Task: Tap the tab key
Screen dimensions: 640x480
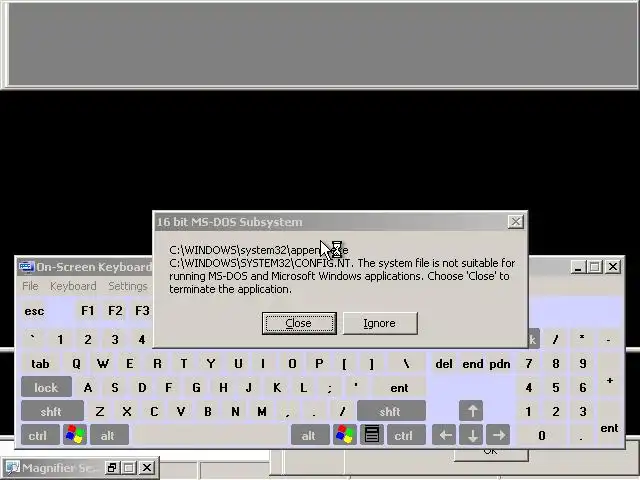Action: (x=40, y=363)
